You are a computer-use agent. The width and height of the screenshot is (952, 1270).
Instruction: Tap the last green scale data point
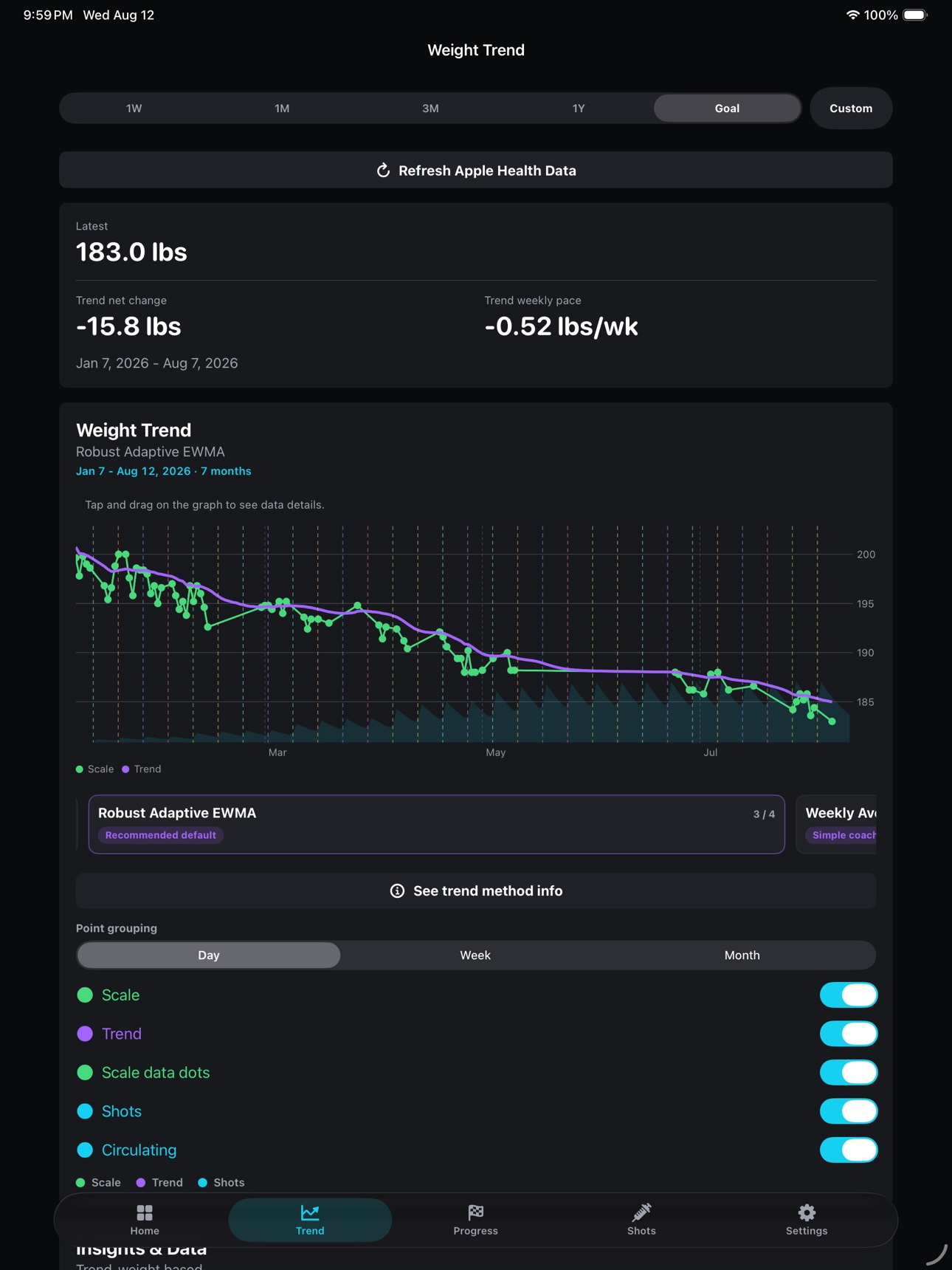[x=832, y=721]
